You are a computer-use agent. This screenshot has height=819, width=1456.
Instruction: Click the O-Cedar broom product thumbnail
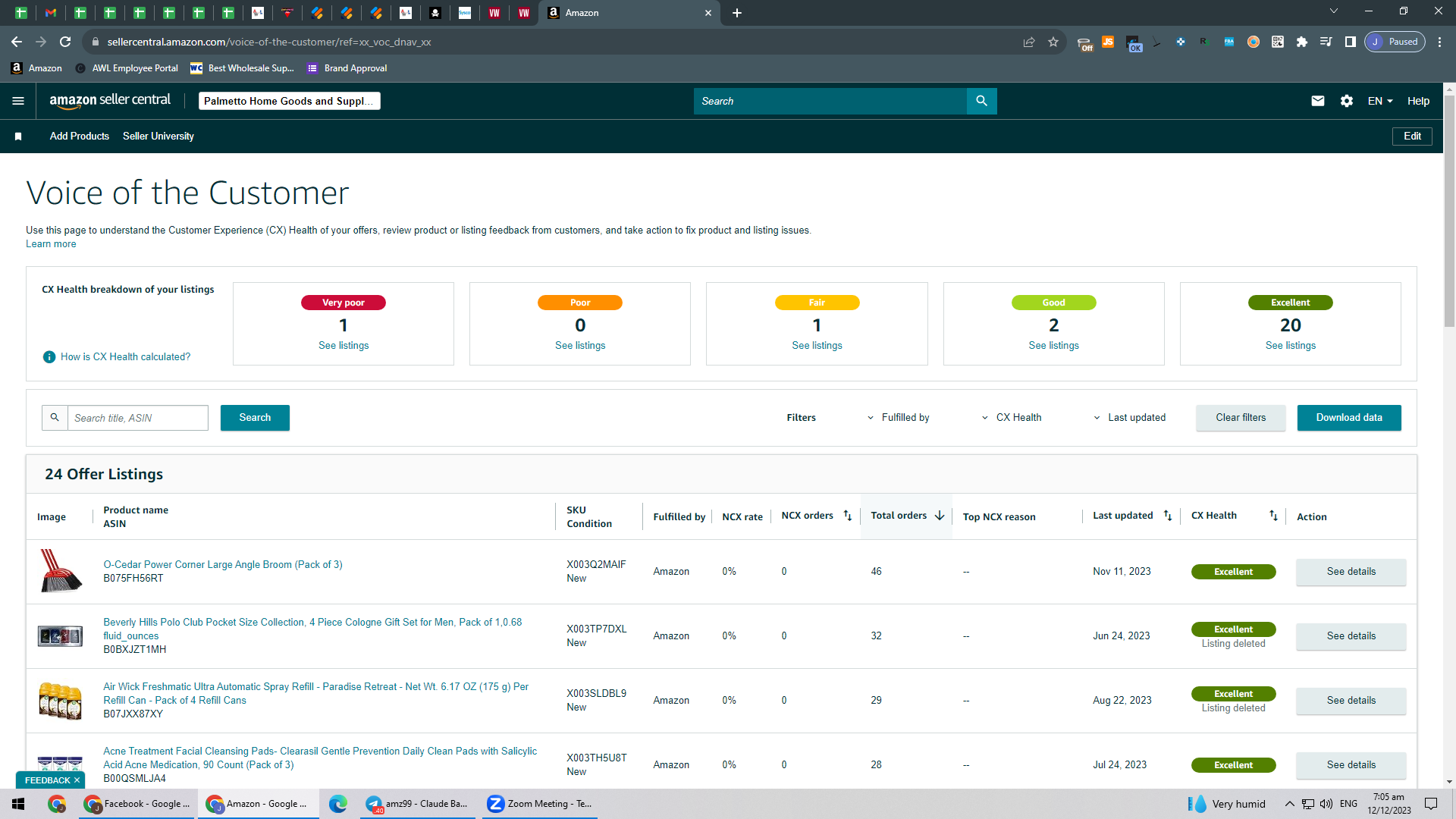[x=60, y=571]
